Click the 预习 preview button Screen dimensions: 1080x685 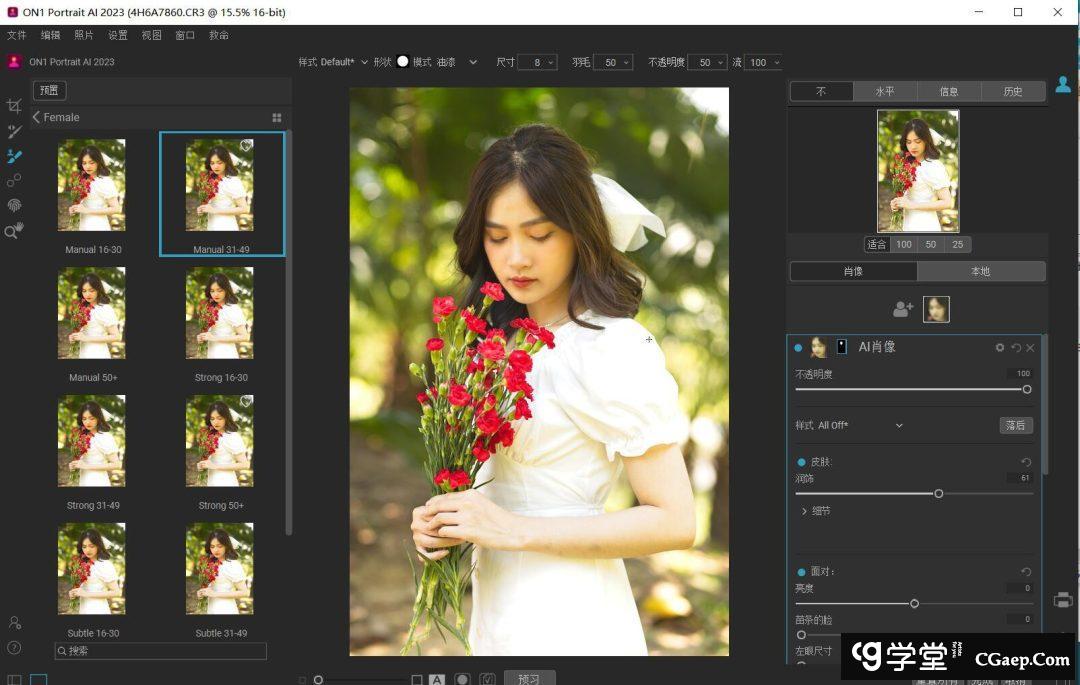tap(529, 678)
